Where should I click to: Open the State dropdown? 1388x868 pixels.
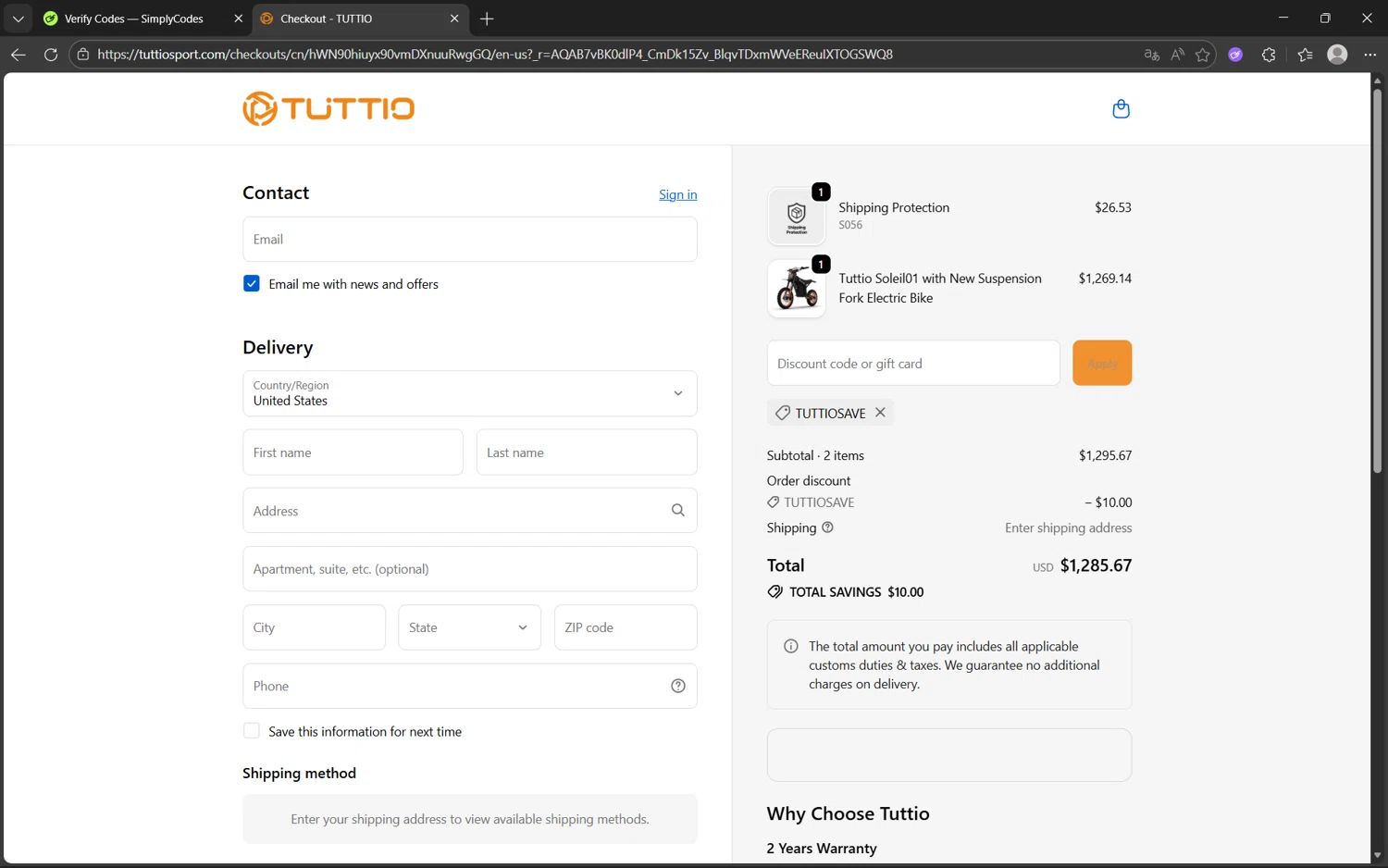(x=468, y=627)
